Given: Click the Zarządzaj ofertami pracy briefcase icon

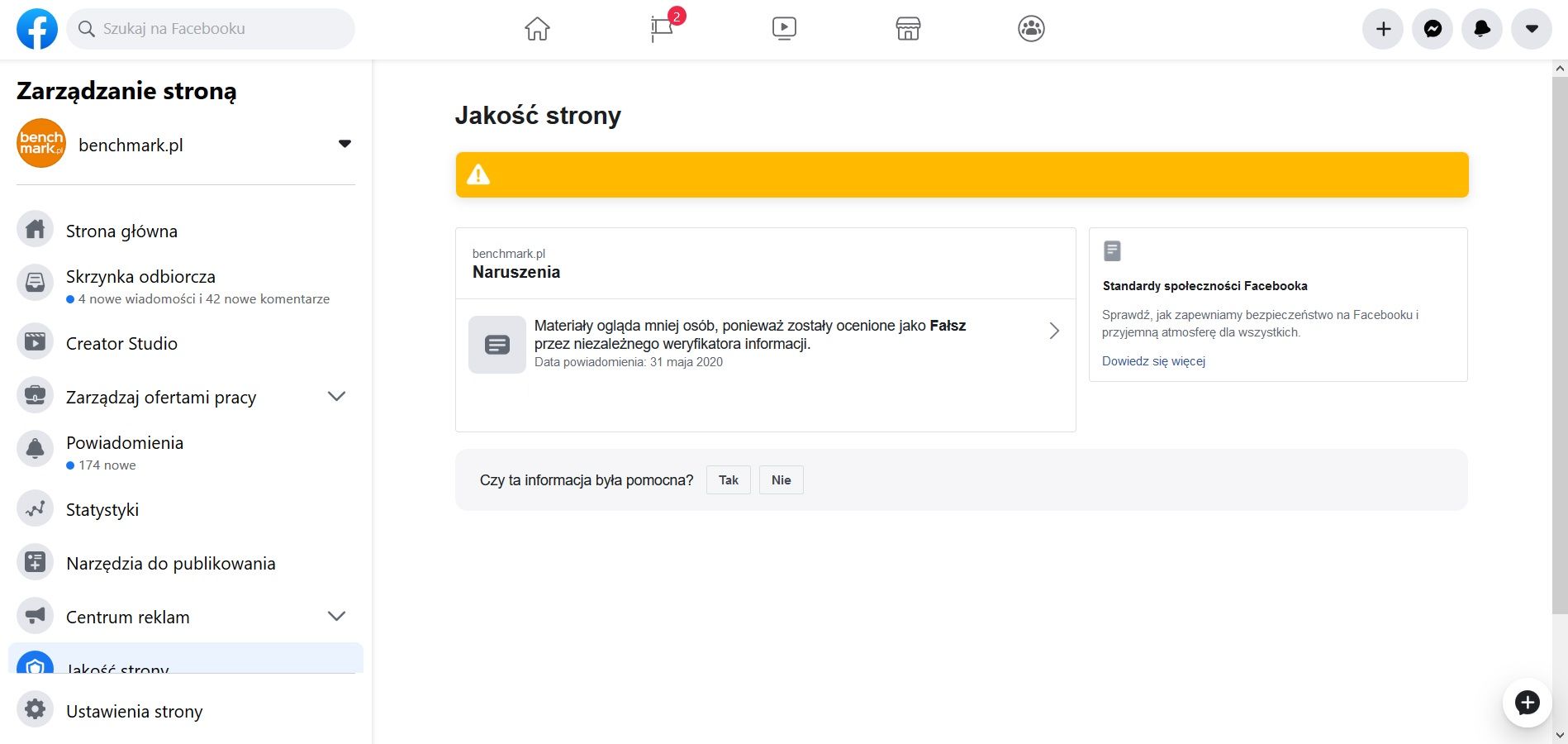Looking at the screenshot, I should 35,395.
